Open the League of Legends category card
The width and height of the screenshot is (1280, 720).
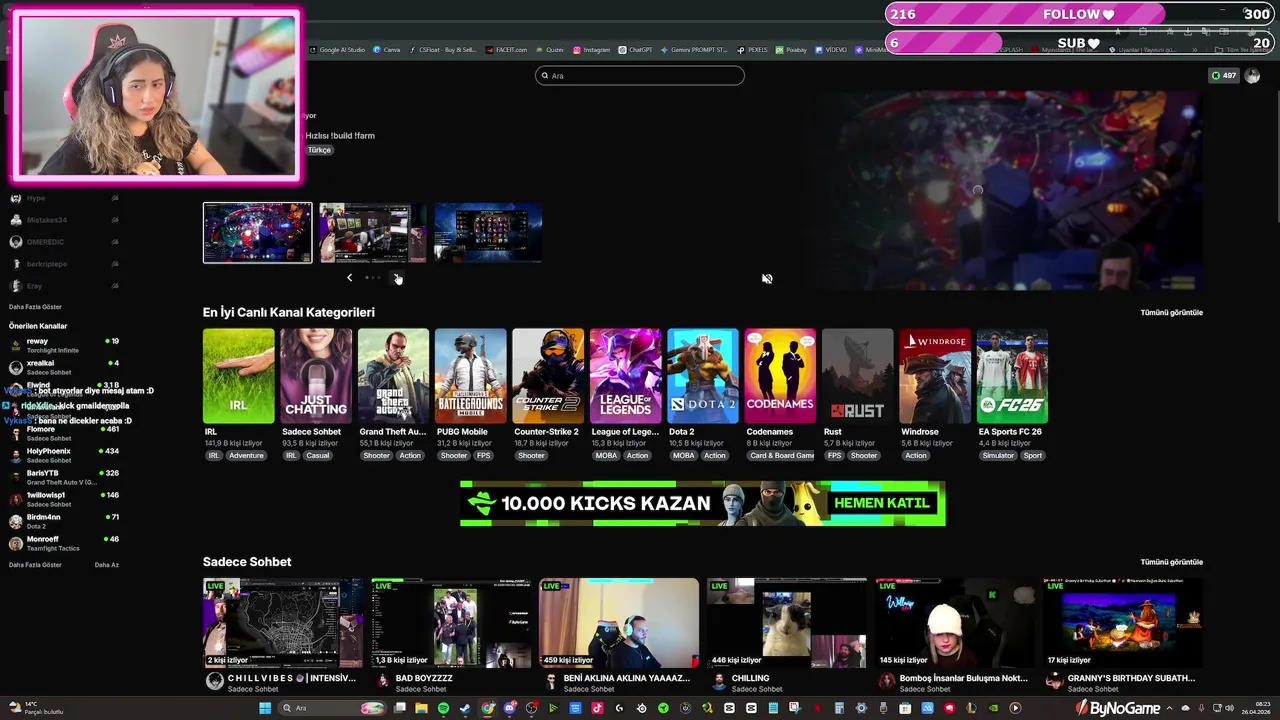tap(625, 376)
